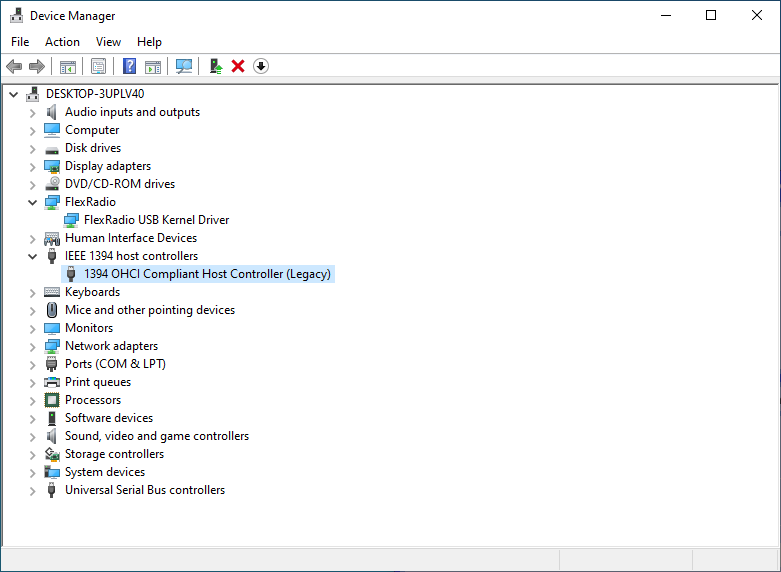Image resolution: width=781 pixels, height=572 pixels.
Task: Select the Human Interface Devices label
Action: point(130,238)
